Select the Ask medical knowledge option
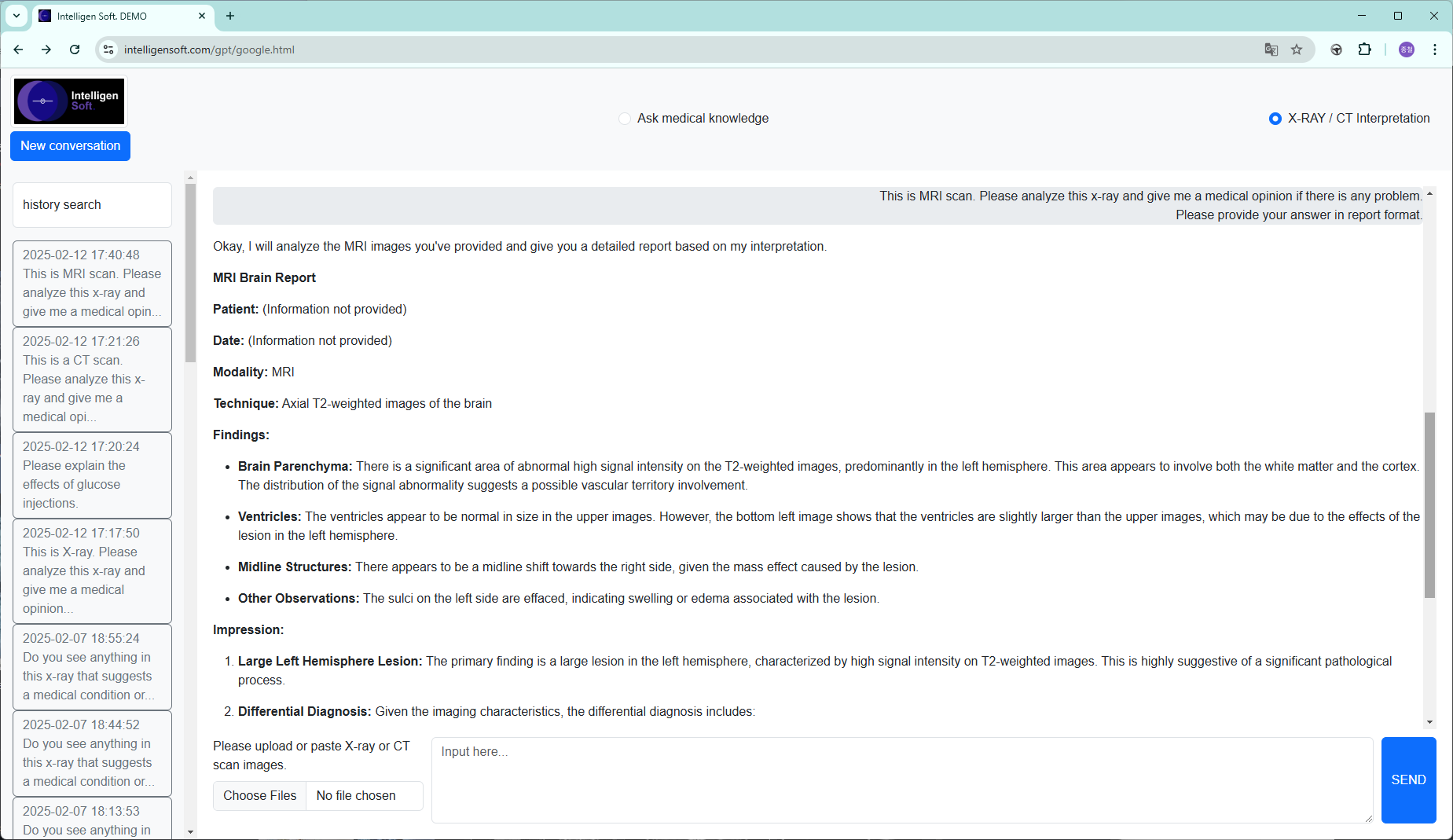This screenshot has height=840, width=1453. tap(625, 119)
